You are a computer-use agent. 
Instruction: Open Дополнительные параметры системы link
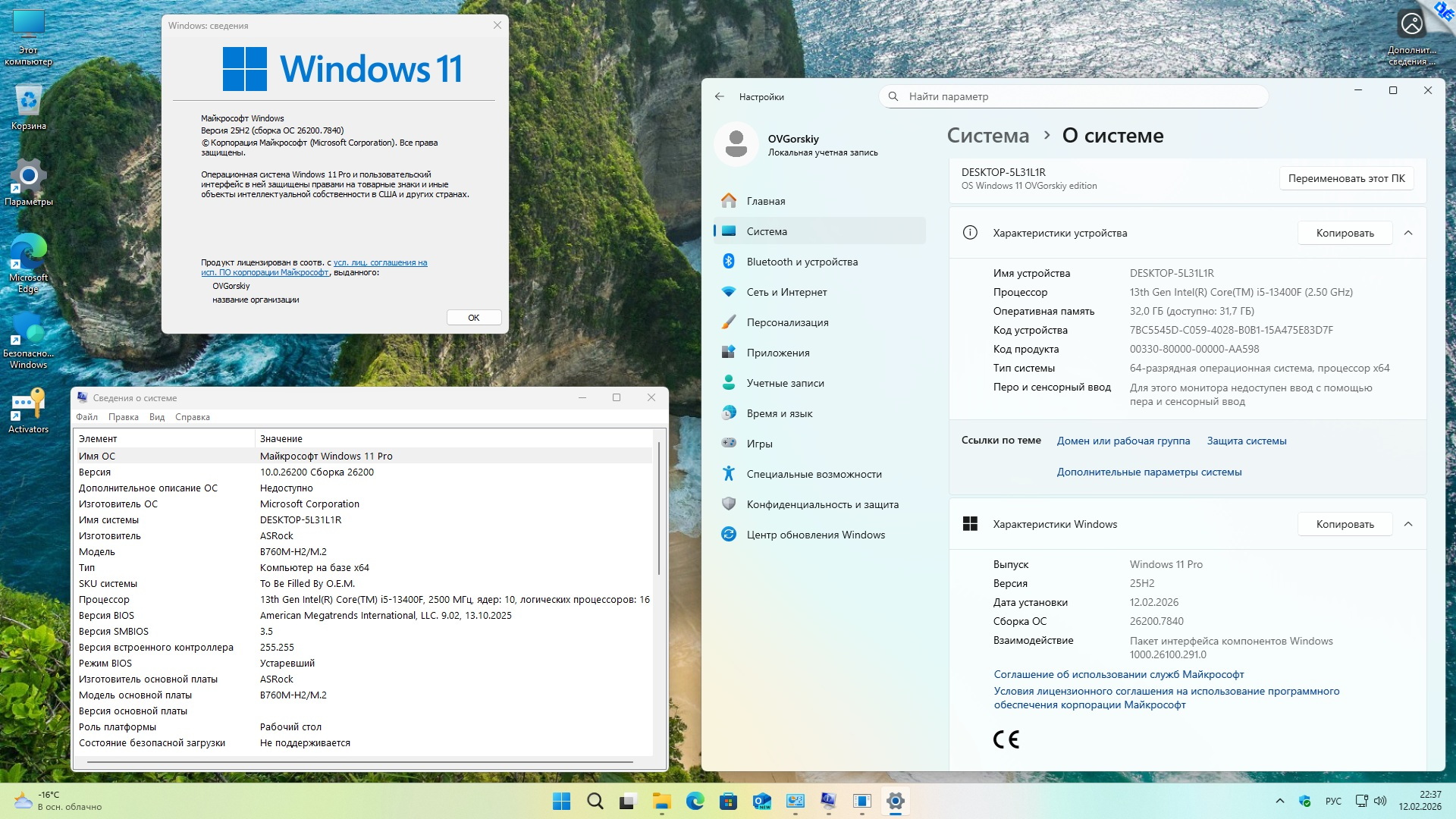coord(1149,472)
